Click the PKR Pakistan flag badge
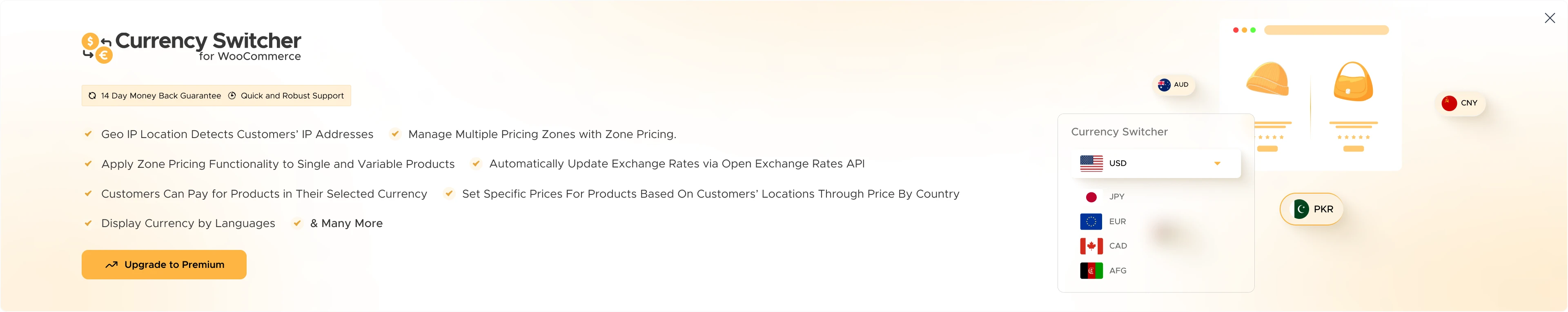This screenshot has height=312, width=1568. (1312, 209)
